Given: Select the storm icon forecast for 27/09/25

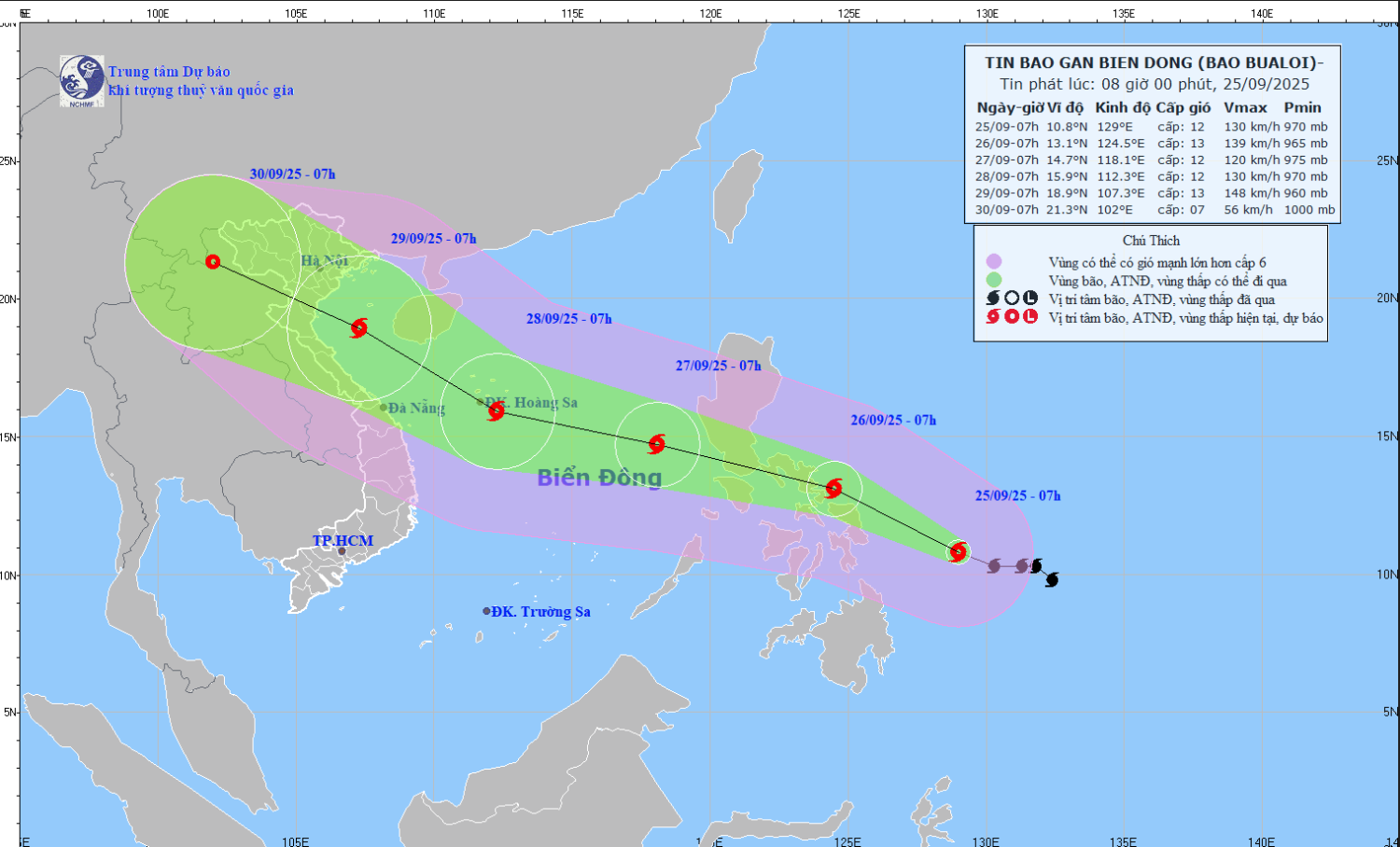Looking at the screenshot, I should 657,444.
